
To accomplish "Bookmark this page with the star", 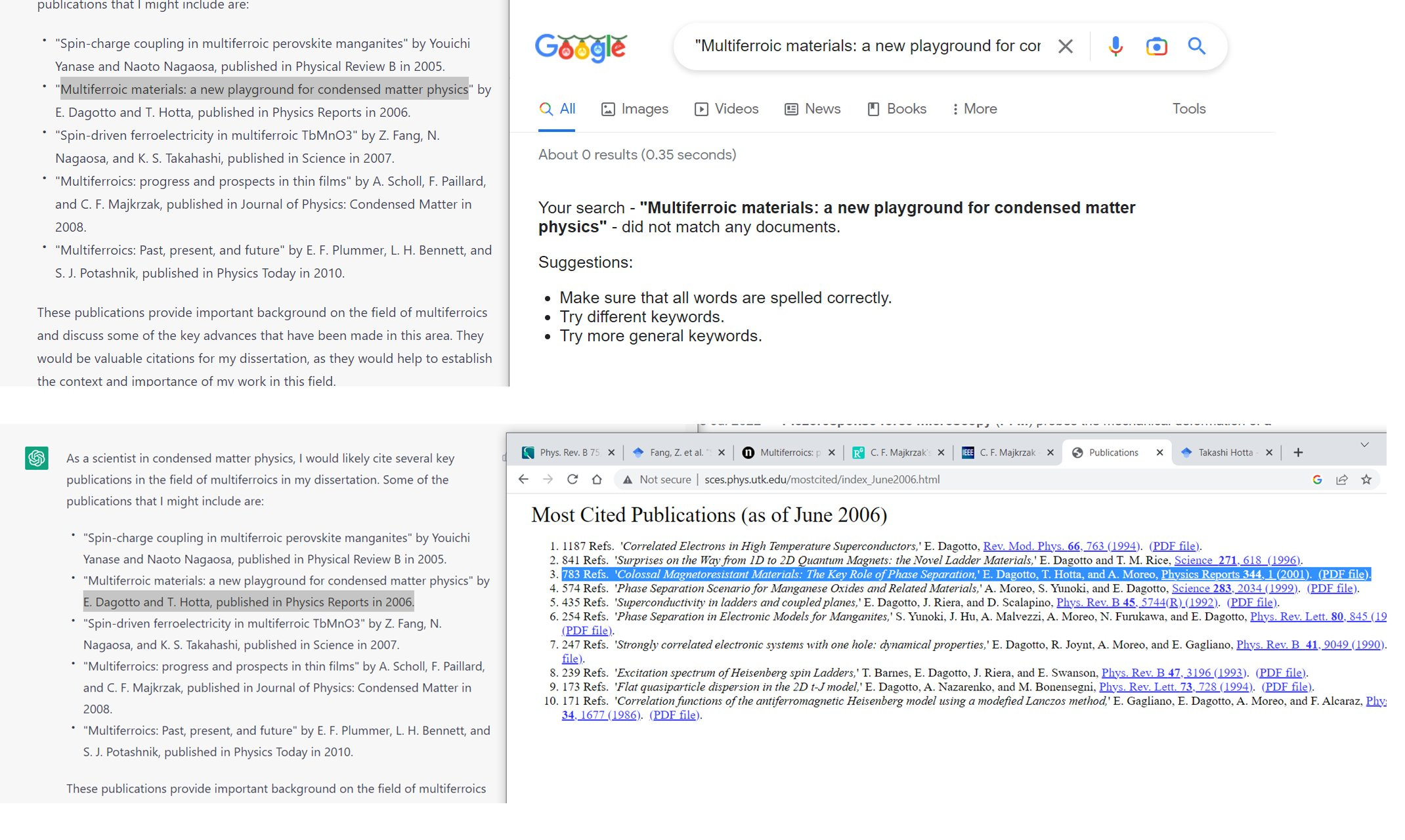I will click(1366, 480).
